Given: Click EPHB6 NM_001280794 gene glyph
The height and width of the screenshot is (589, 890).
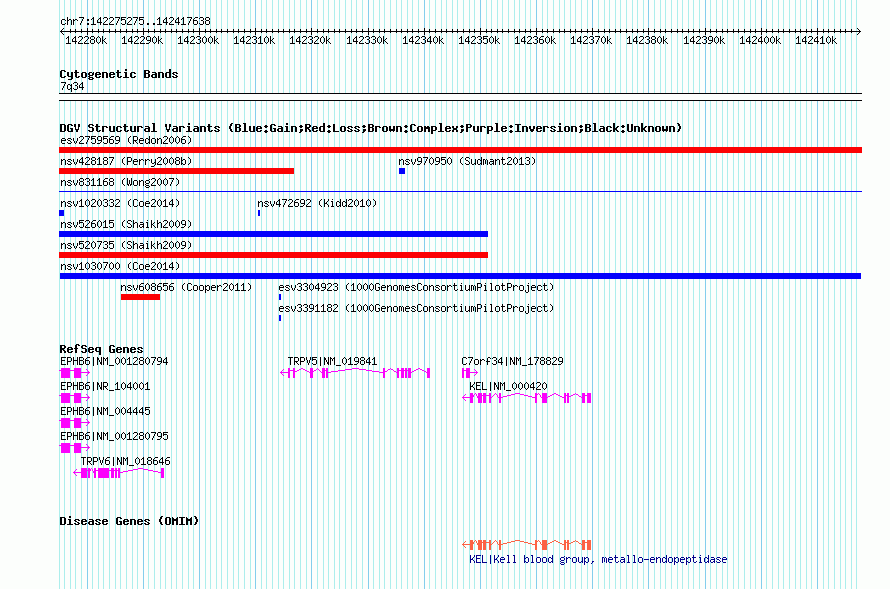Looking at the screenshot, I should (75, 373).
